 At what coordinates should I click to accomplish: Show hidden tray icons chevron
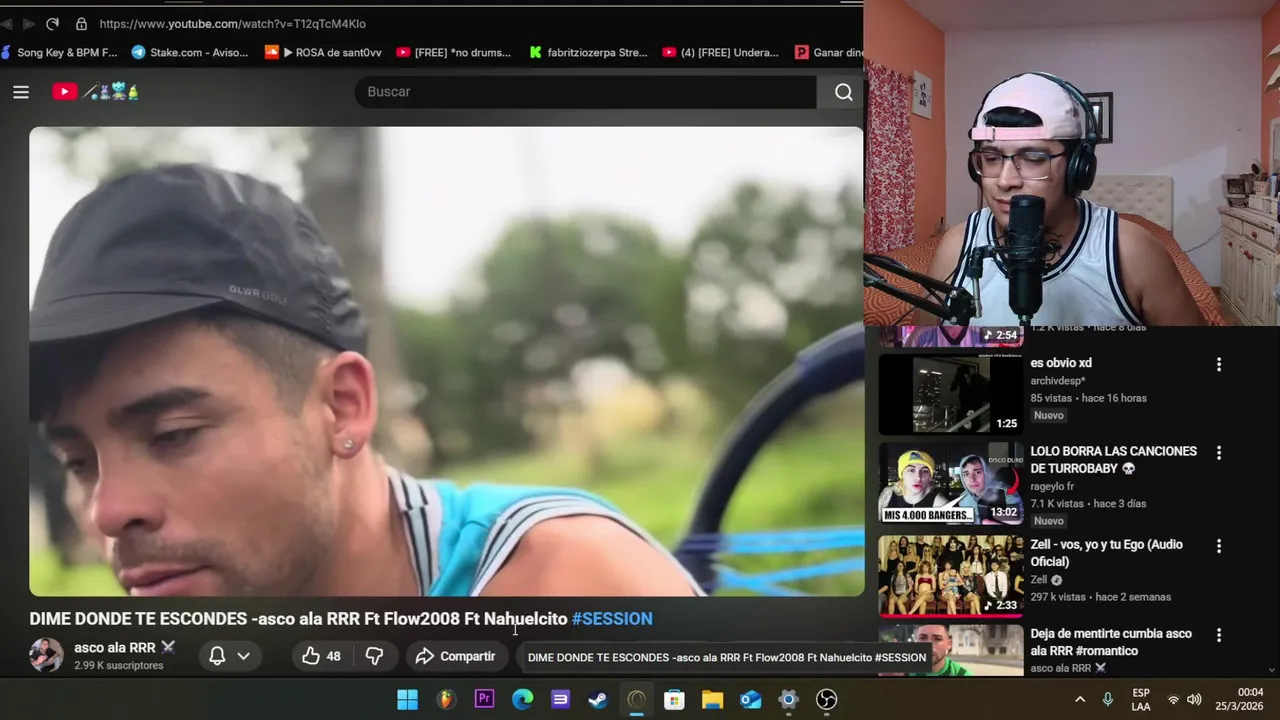(1080, 699)
